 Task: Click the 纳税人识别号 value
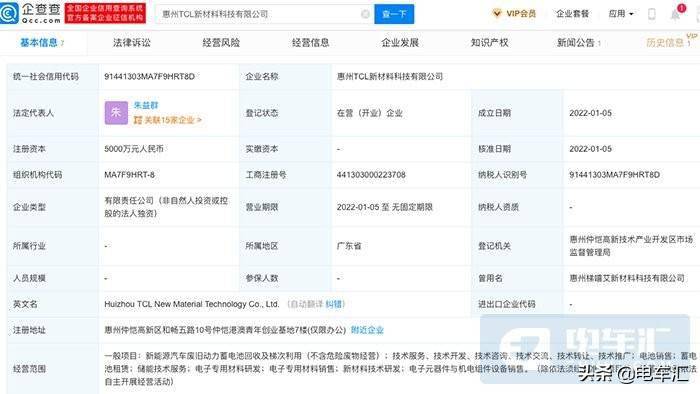click(x=614, y=174)
